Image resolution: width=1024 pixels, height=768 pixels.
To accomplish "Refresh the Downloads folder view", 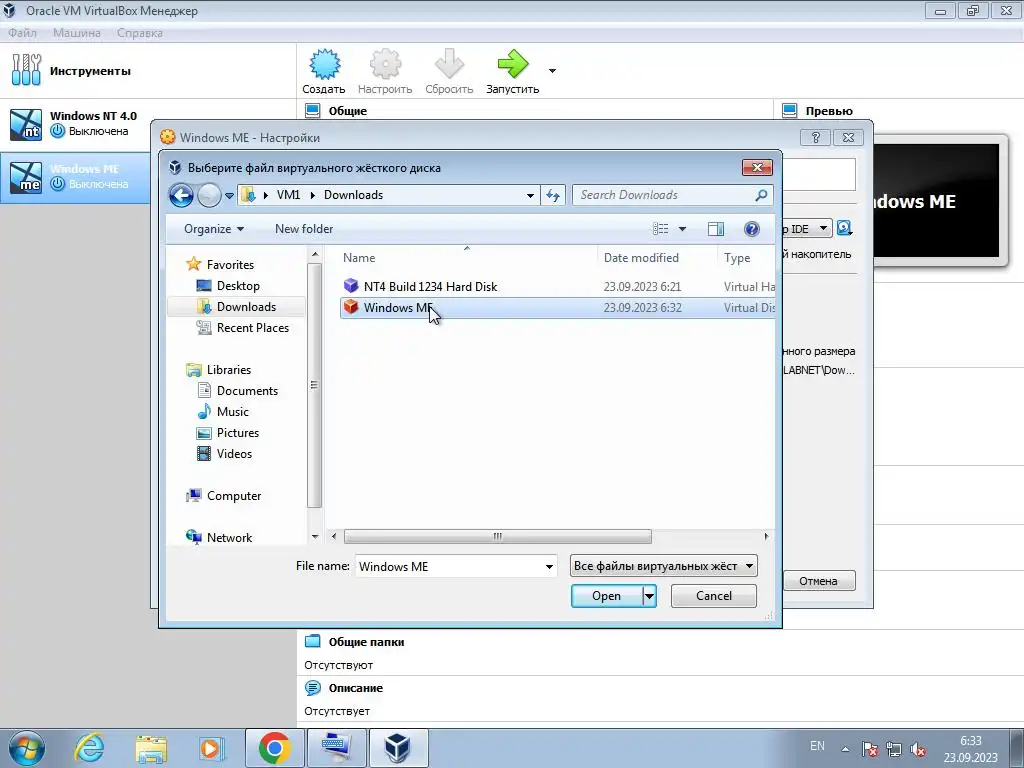I will point(553,195).
